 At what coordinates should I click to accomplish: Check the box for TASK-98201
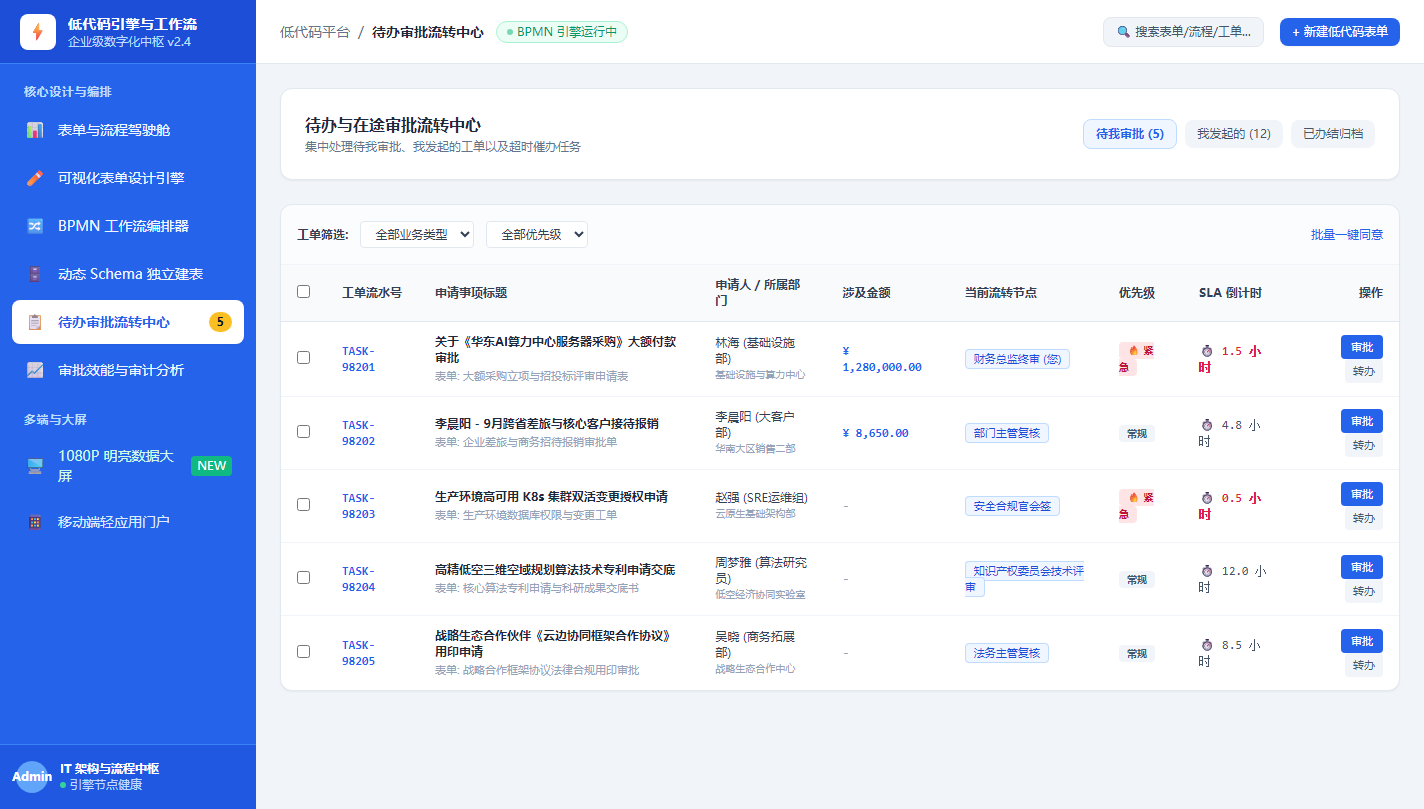pos(304,358)
